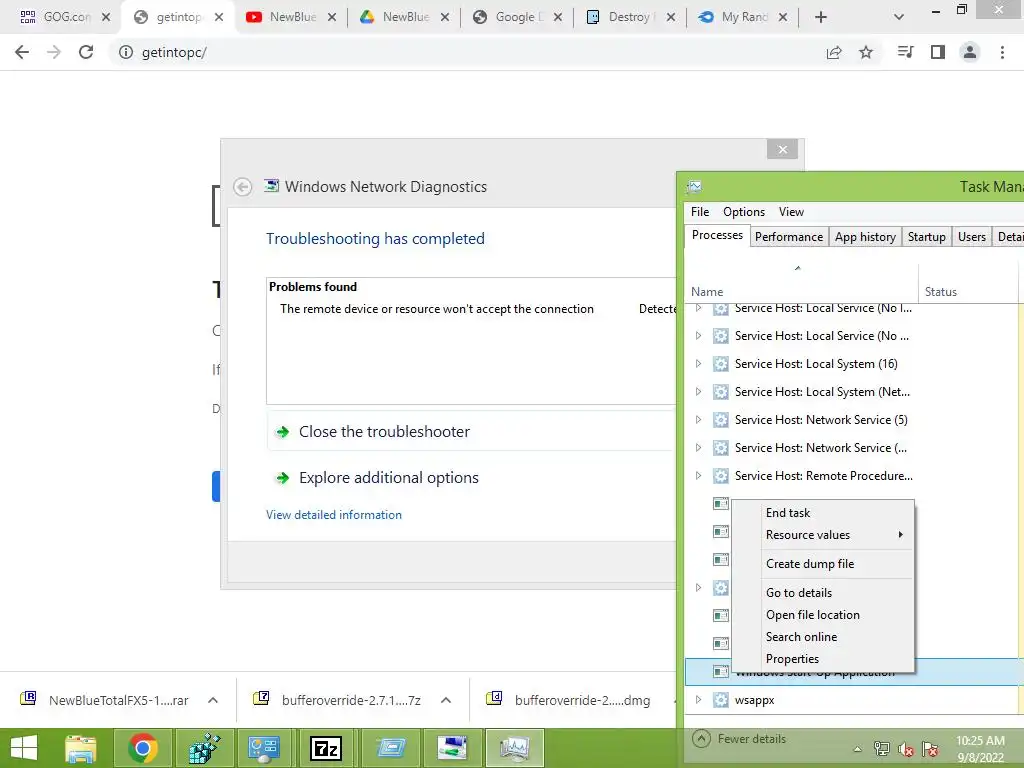Viewport: 1024px width, 768px height.
Task: Open options arrow for NewBlueTotalFX5 download
Action: [213, 700]
